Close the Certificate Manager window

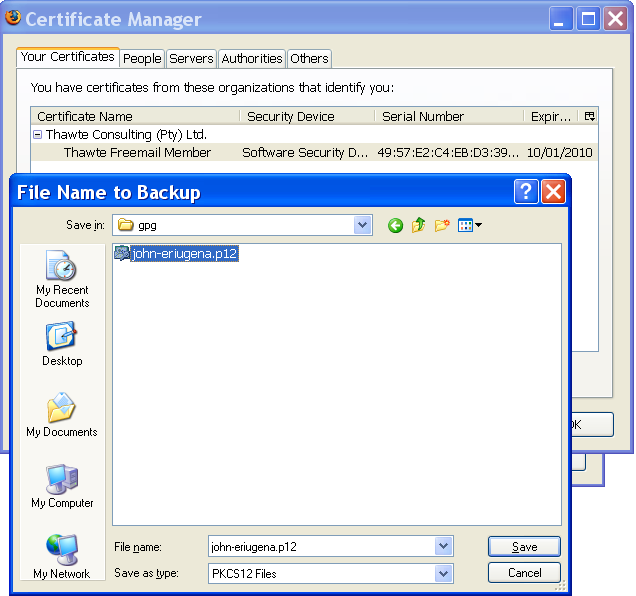click(615, 19)
